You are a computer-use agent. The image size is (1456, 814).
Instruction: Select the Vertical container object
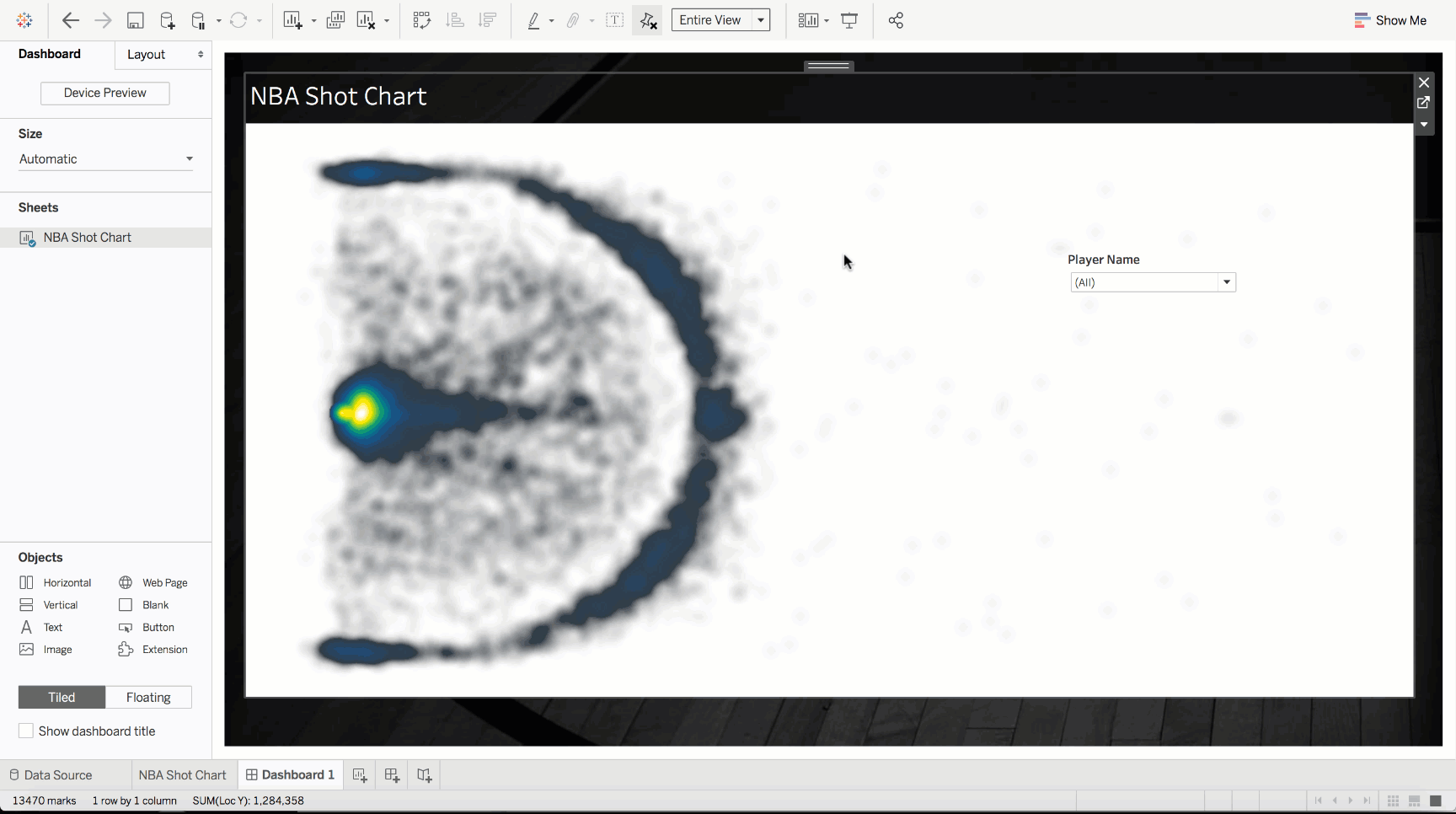pyautogui.click(x=49, y=605)
